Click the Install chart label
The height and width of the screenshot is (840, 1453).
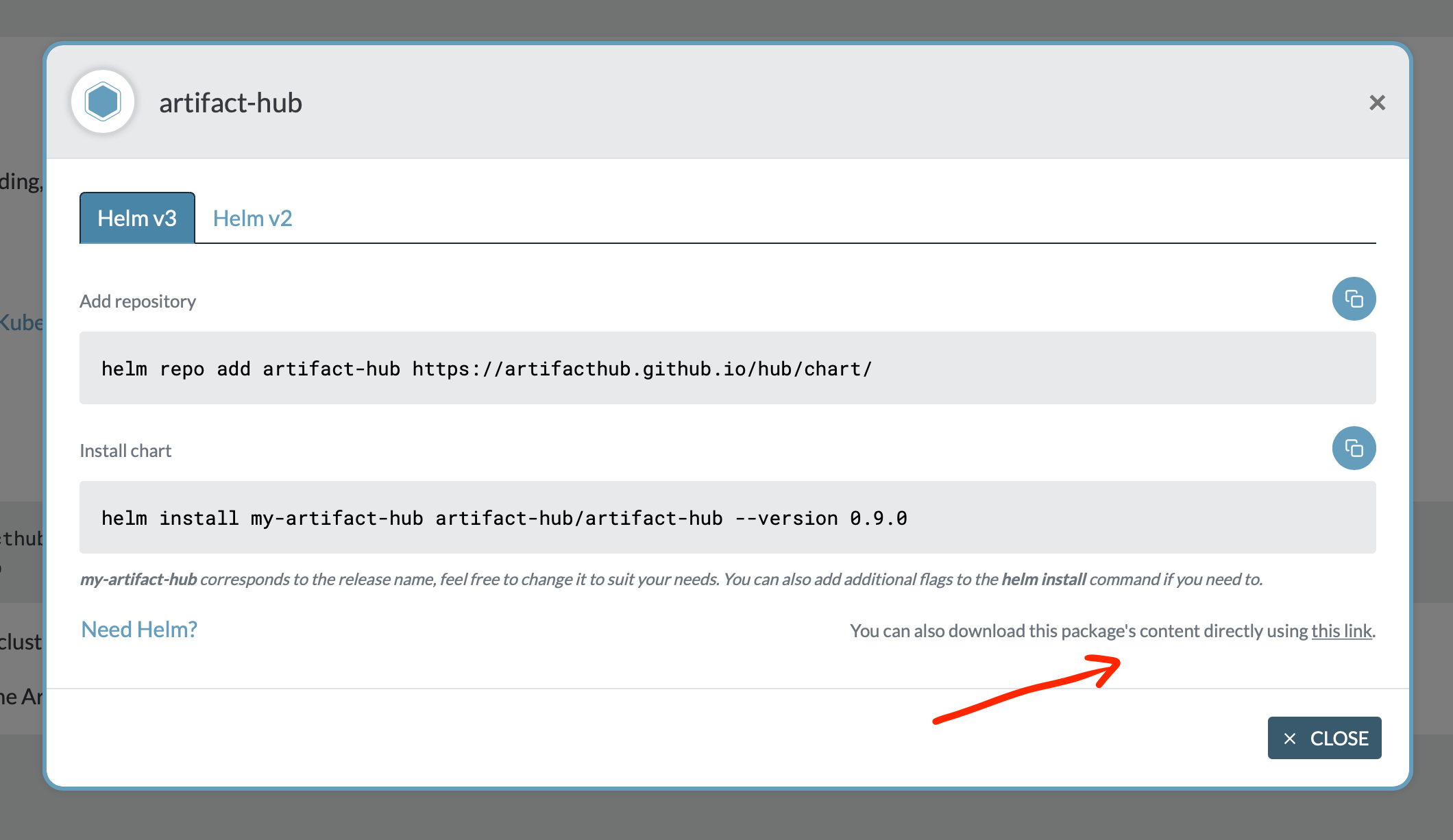(125, 451)
